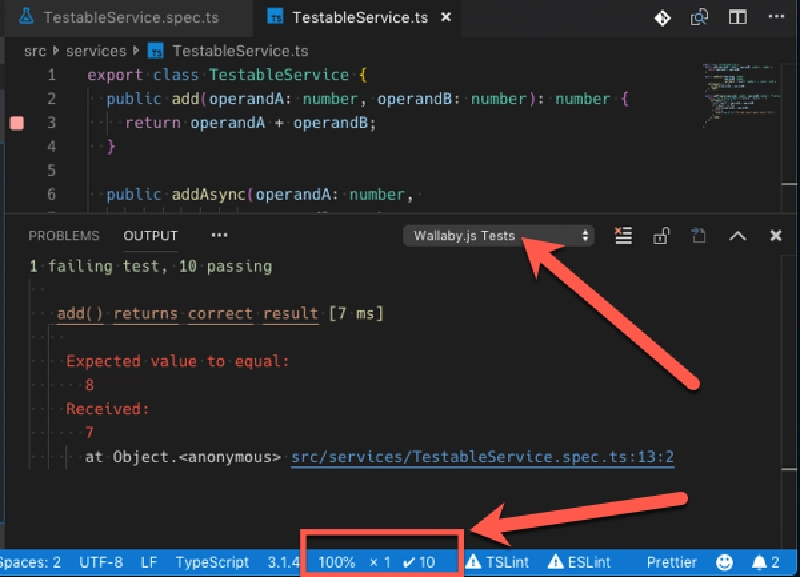Open the Prettier status bar item
Image resolution: width=800 pixels, height=577 pixels.
click(670, 561)
